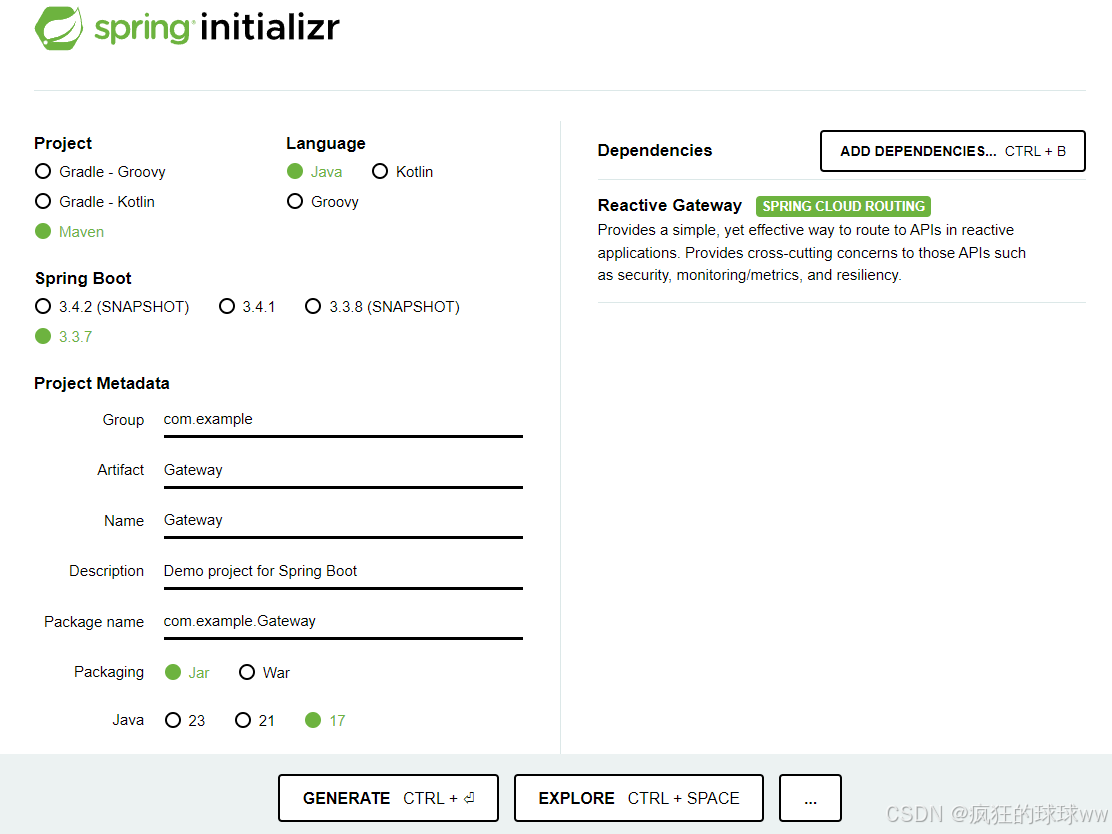This screenshot has width=1112, height=834.
Task: Open the "..." more options button
Action: pyautogui.click(x=810, y=798)
